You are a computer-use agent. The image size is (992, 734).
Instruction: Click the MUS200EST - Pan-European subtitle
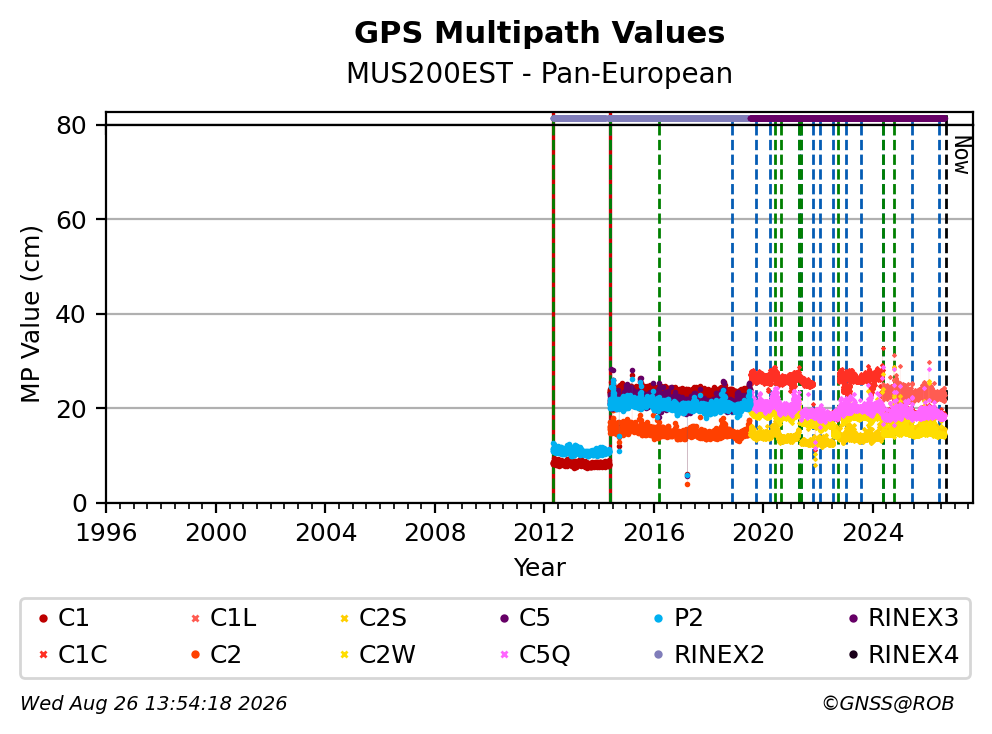pyautogui.click(x=539, y=73)
